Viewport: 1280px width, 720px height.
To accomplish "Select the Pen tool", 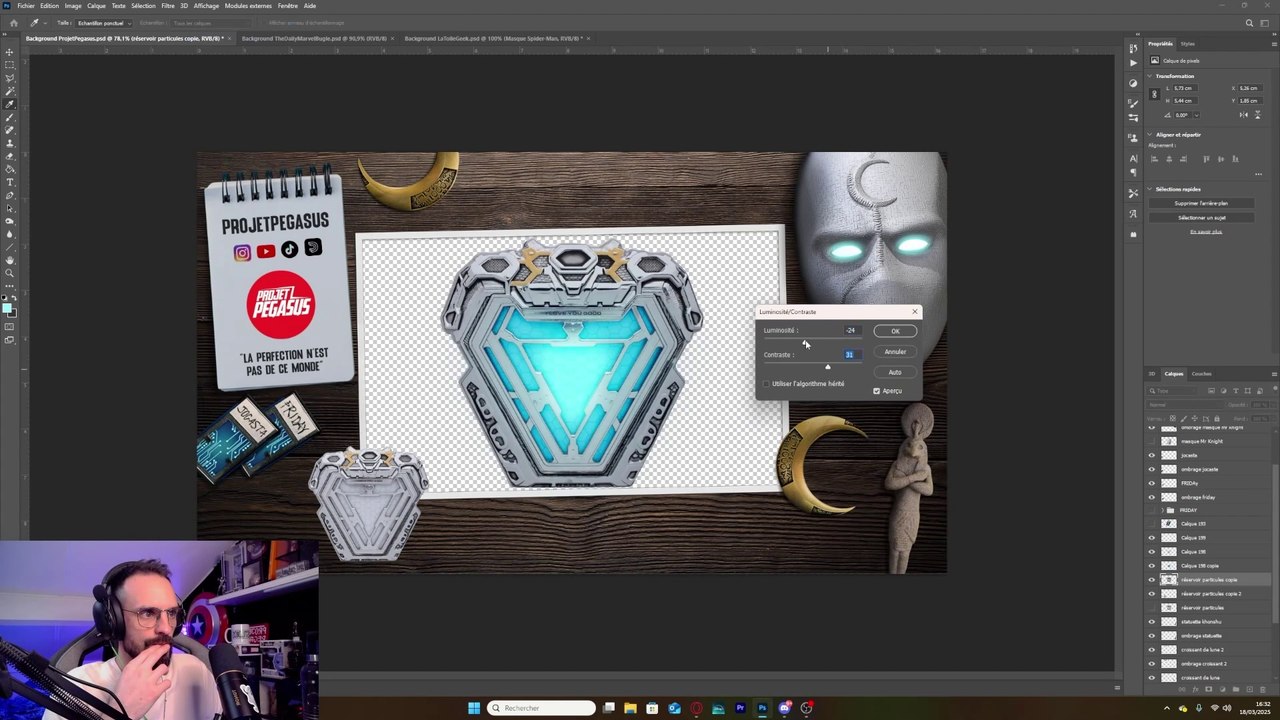I will (10, 195).
